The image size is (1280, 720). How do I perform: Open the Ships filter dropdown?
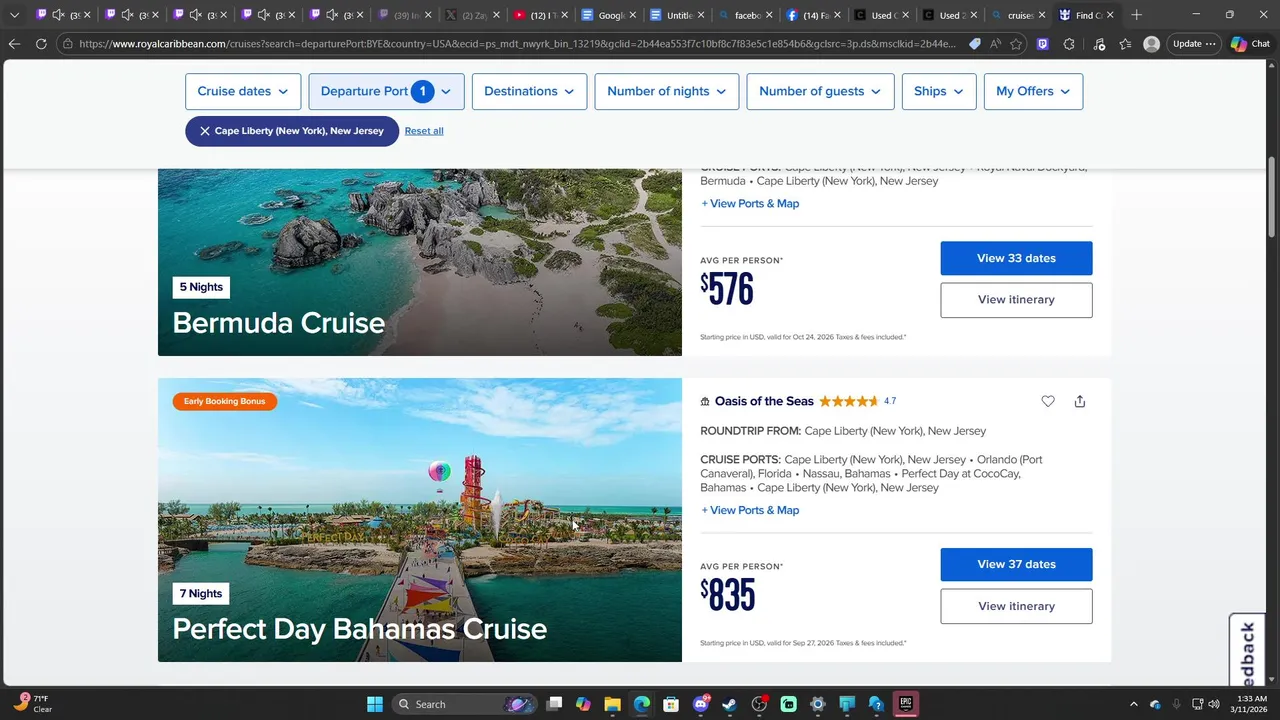click(x=938, y=91)
